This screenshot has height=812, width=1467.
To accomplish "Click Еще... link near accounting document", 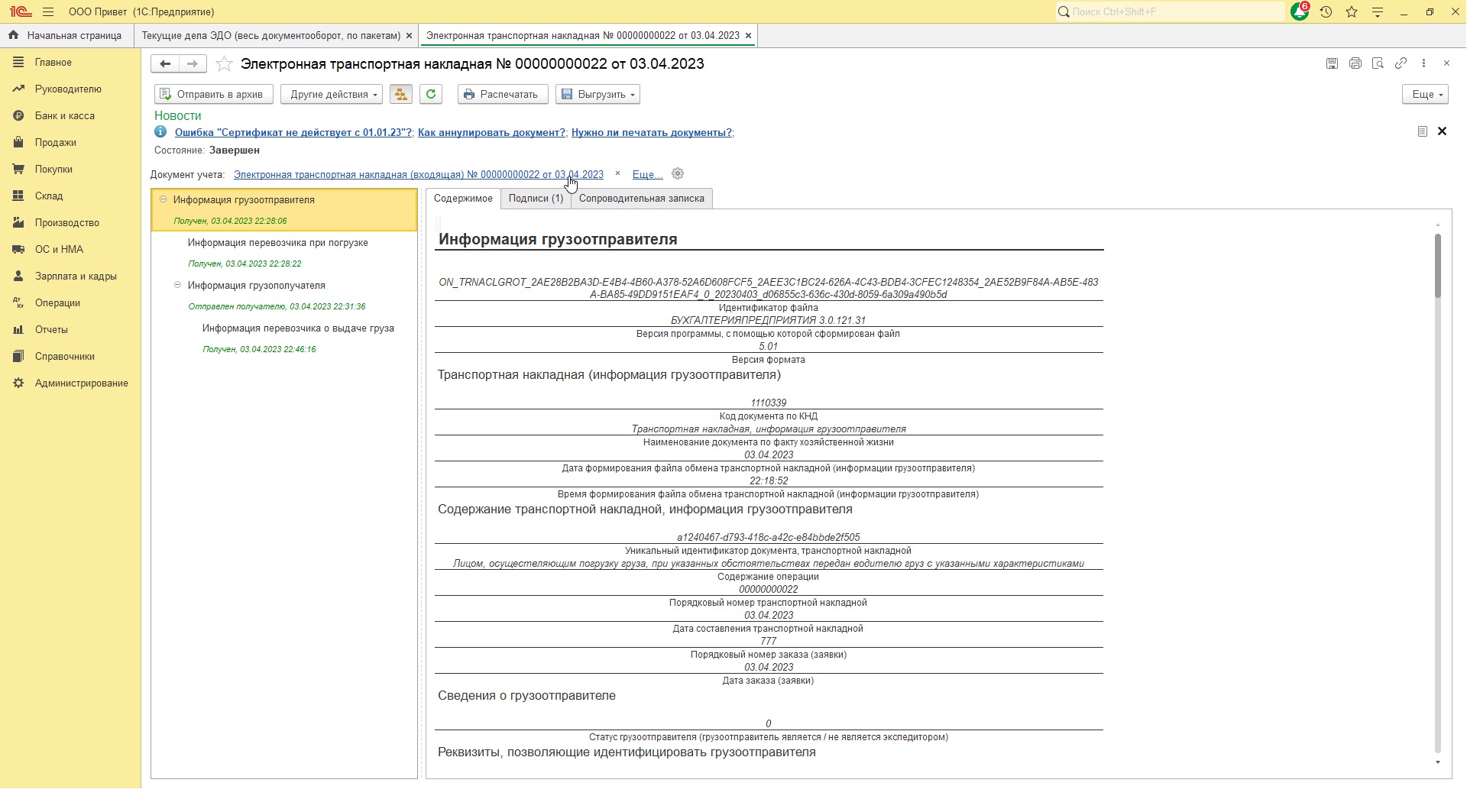I will point(647,175).
